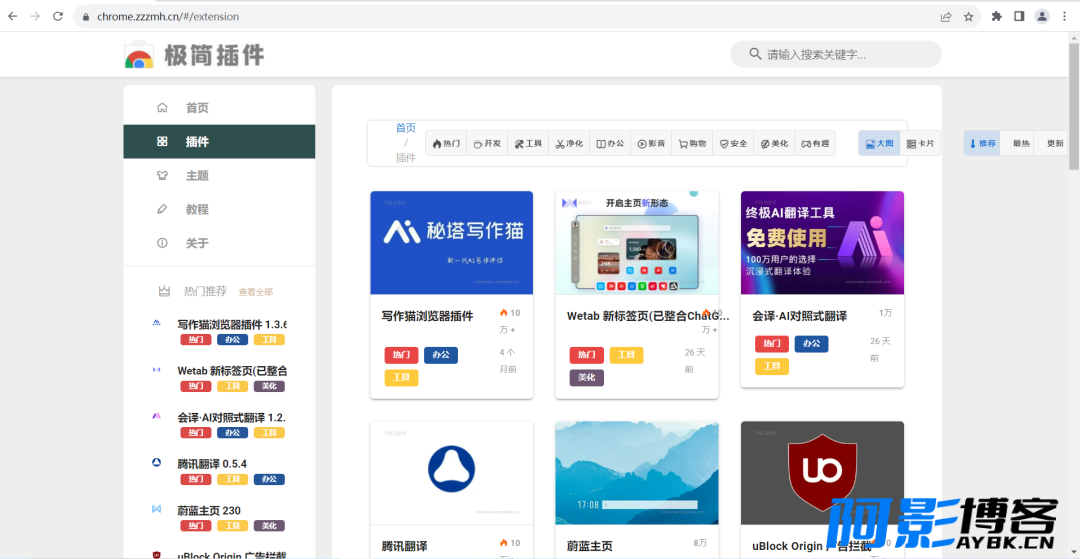The width and height of the screenshot is (1080, 559).
Task: Switch to 大图 large image view
Action: point(879,144)
